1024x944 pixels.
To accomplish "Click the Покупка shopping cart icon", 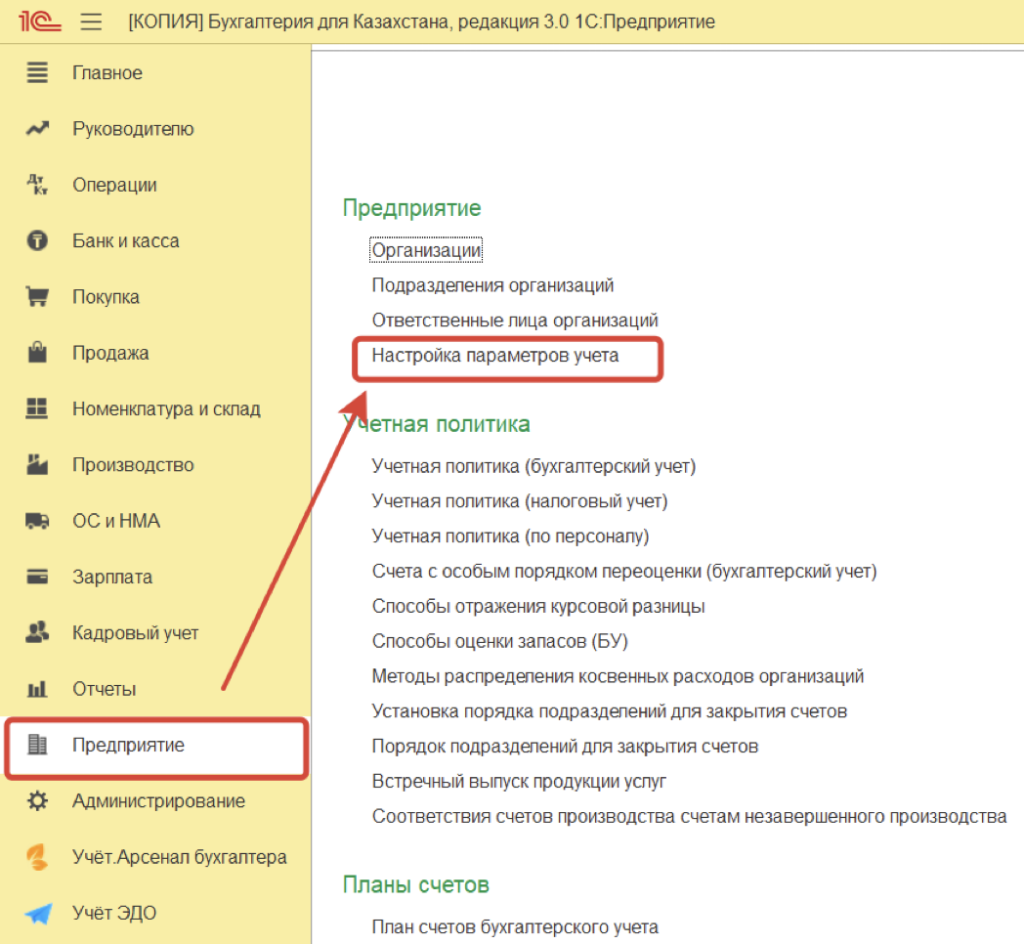I will coord(38,297).
